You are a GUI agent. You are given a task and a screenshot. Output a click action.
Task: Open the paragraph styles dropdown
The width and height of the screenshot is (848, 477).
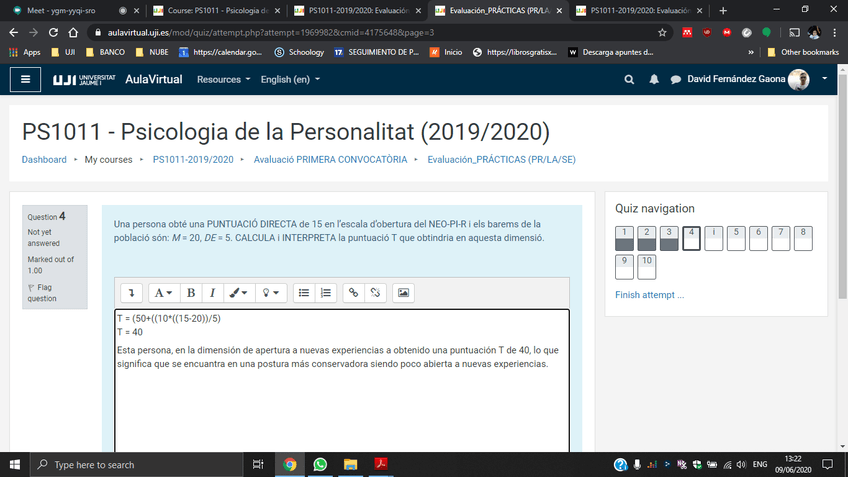point(161,293)
